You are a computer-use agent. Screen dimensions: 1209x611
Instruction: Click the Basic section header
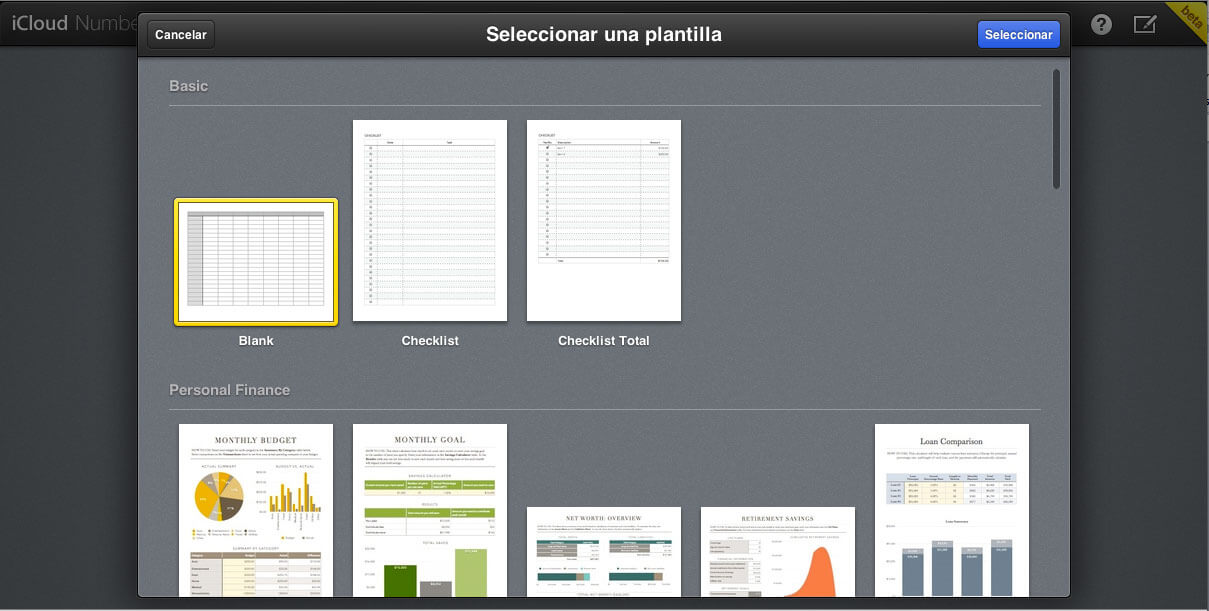pyautogui.click(x=189, y=86)
